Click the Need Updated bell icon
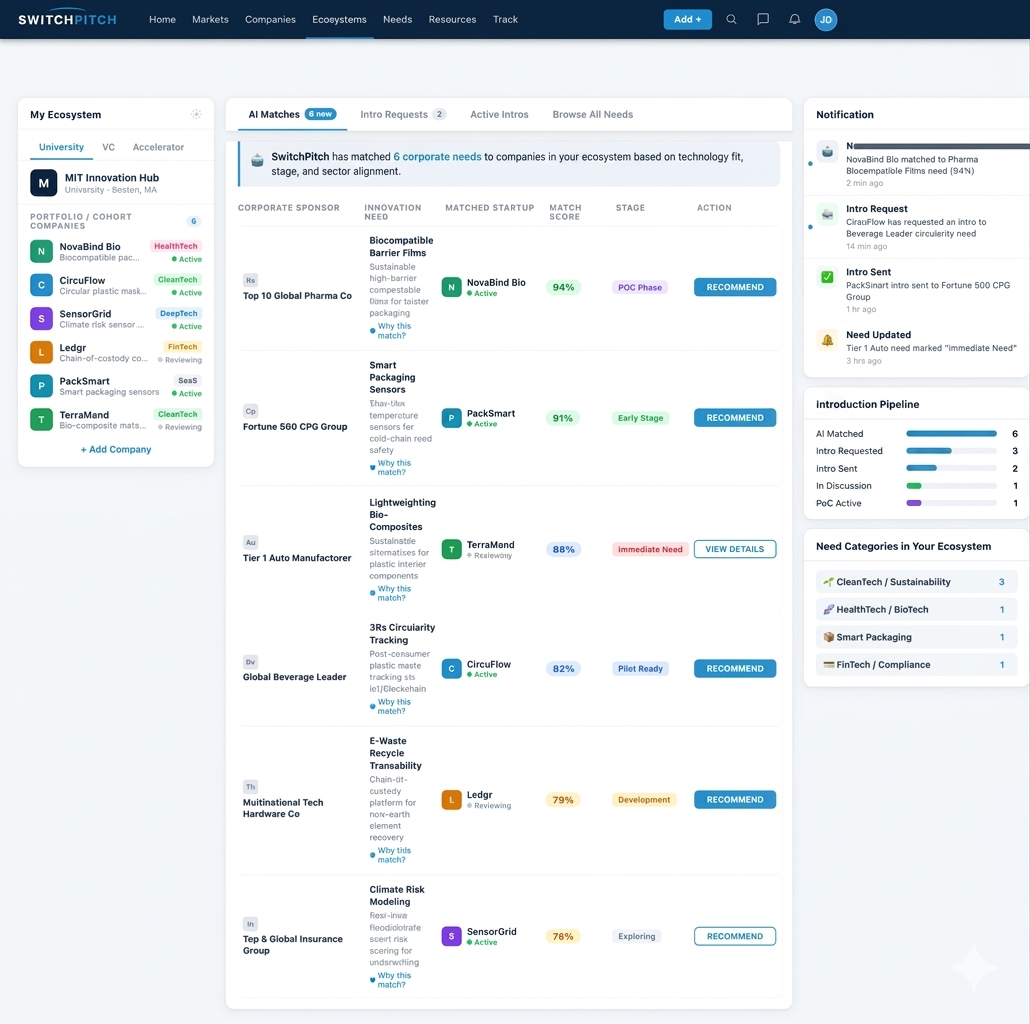The width and height of the screenshot is (1030, 1024). click(827, 340)
